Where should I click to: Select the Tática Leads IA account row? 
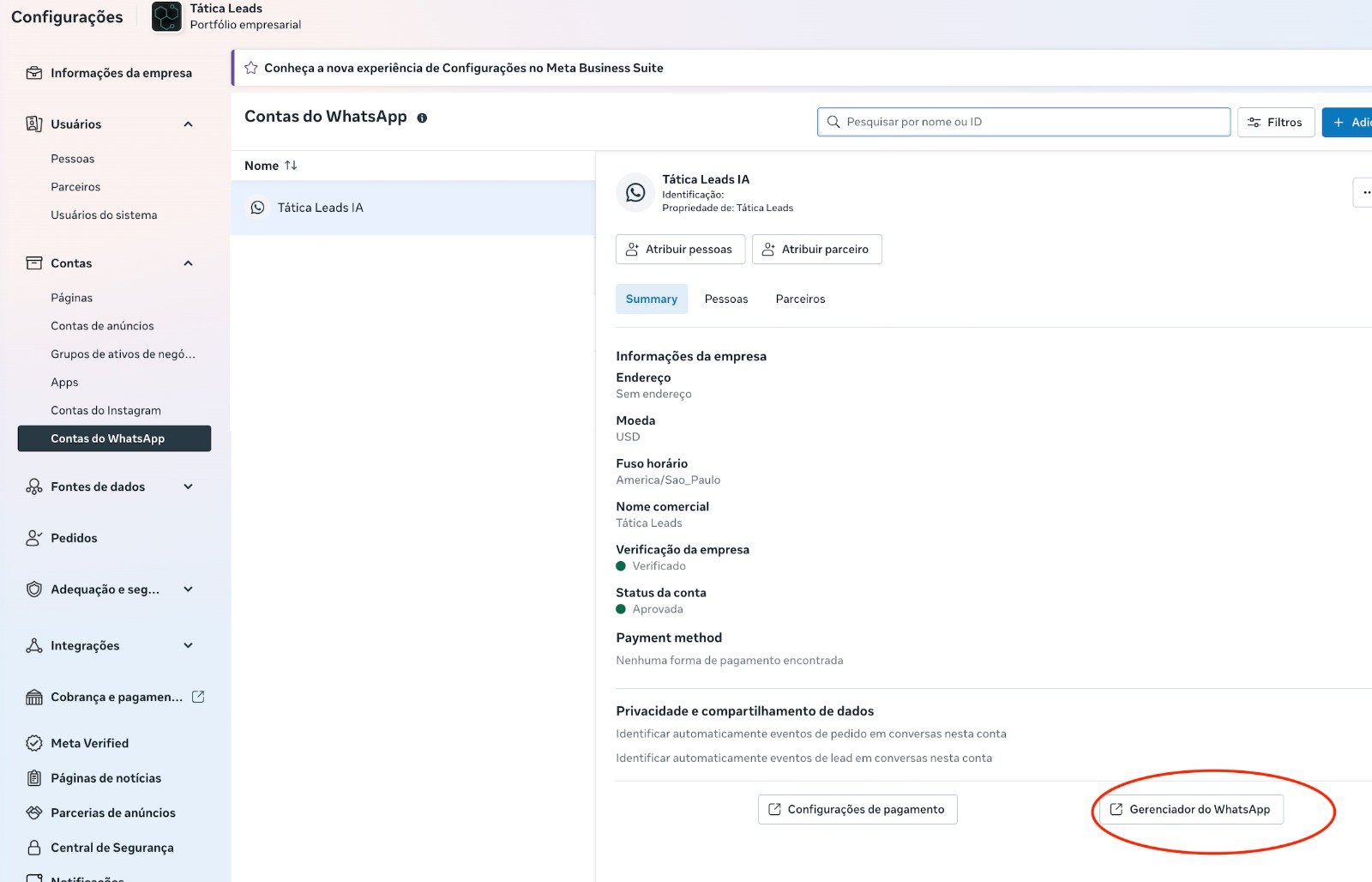coord(413,208)
